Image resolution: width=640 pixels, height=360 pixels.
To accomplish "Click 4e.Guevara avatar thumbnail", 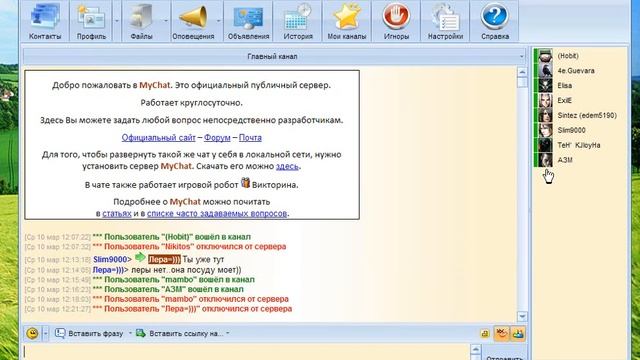I will coord(545,71).
